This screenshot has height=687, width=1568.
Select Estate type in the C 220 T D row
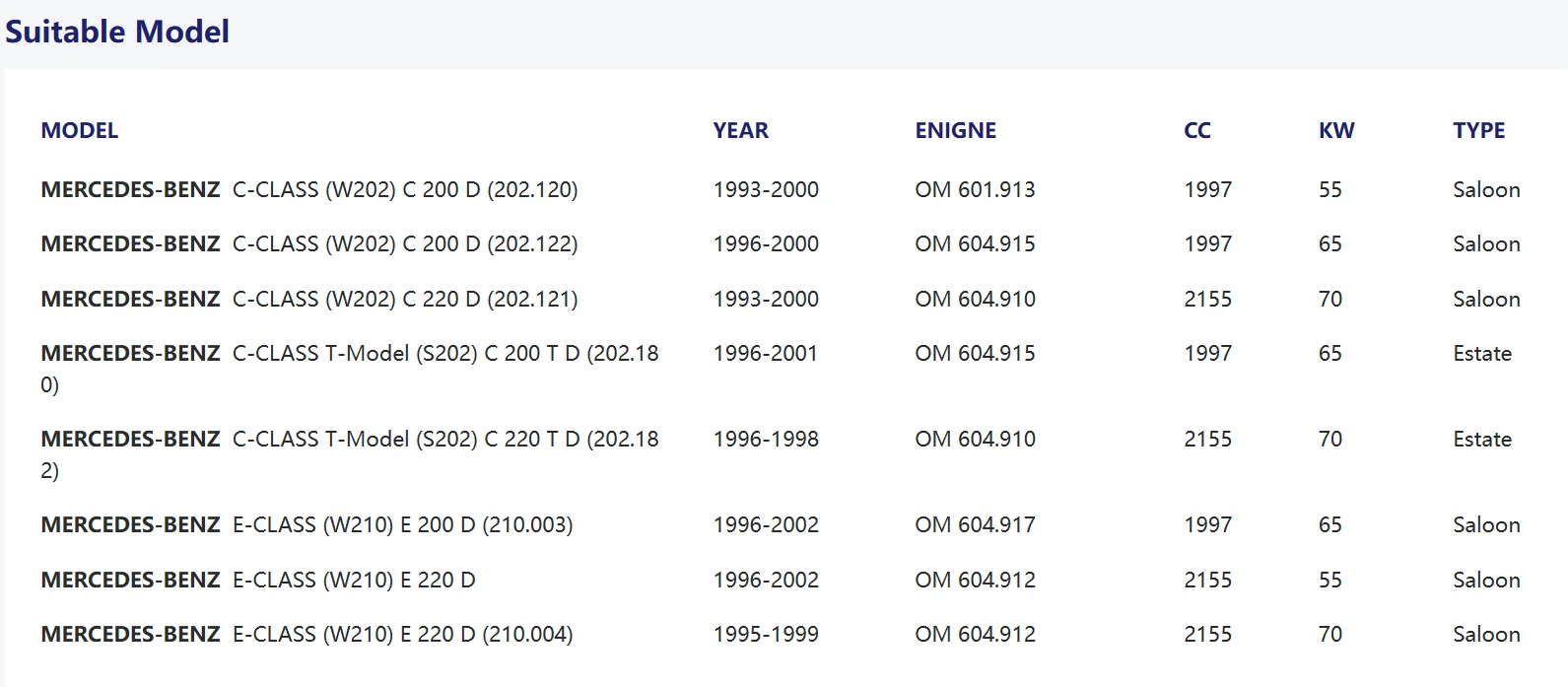pyautogui.click(x=1482, y=439)
